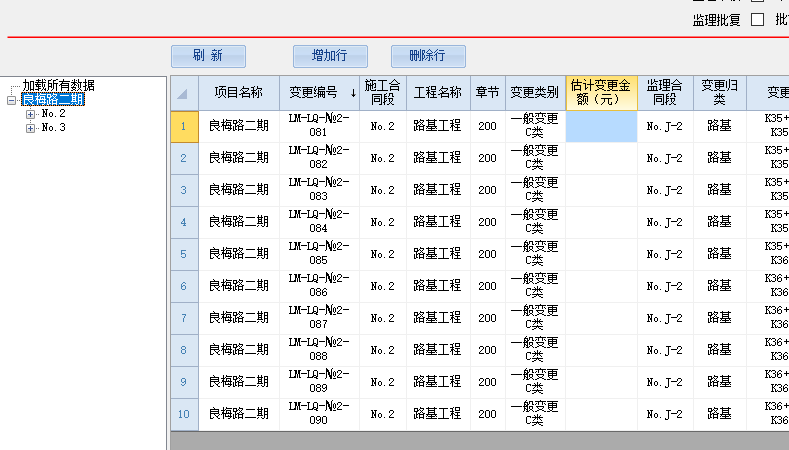Click the LM-LQ-№2-083 cell
The image size is (789, 450).
(x=319, y=190)
